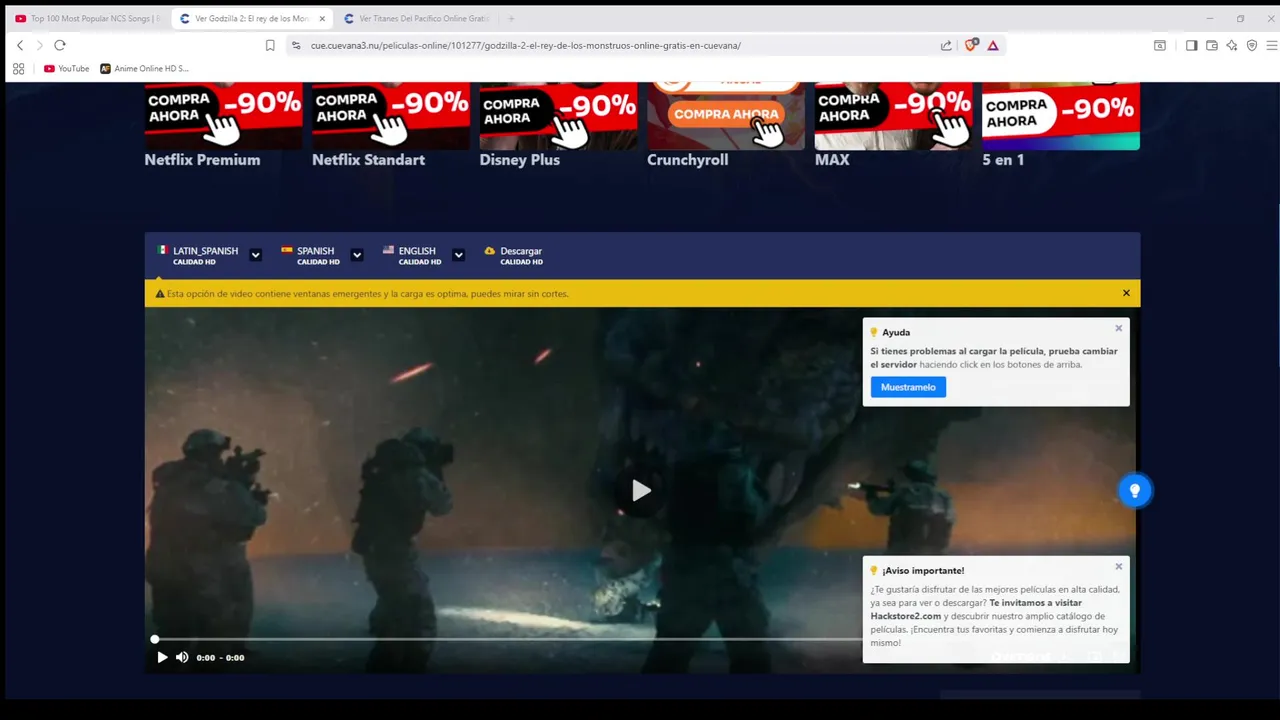Expand the ENGLISH server dropdown arrow
The width and height of the screenshot is (1280, 720).
pos(458,255)
